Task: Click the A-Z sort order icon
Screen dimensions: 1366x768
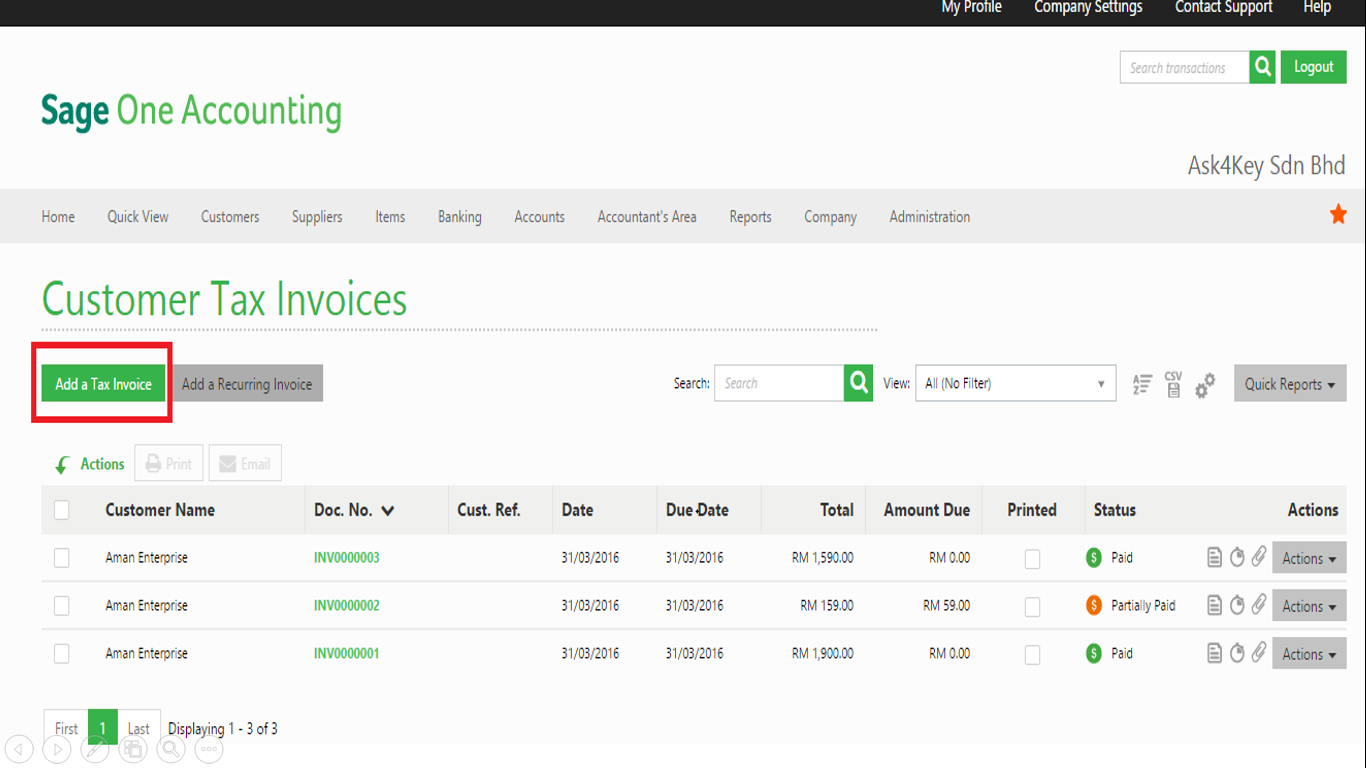Action: (1142, 384)
